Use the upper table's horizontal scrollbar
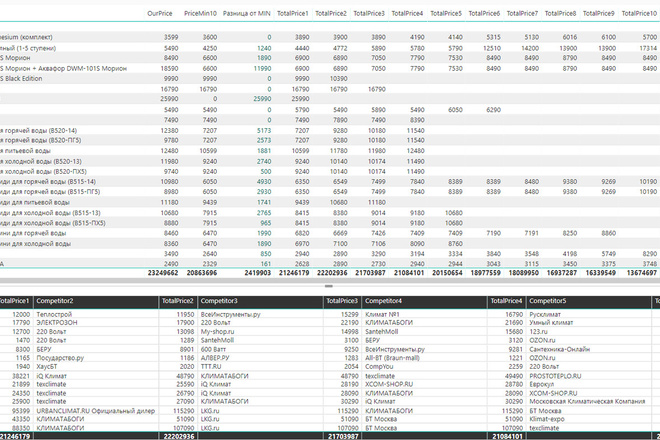660x440 pixels. point(330,280)
